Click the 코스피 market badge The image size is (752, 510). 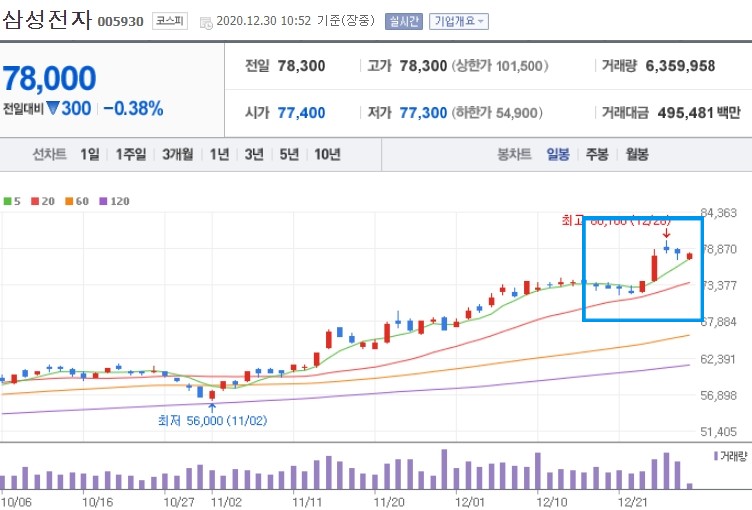coord(170,21)
